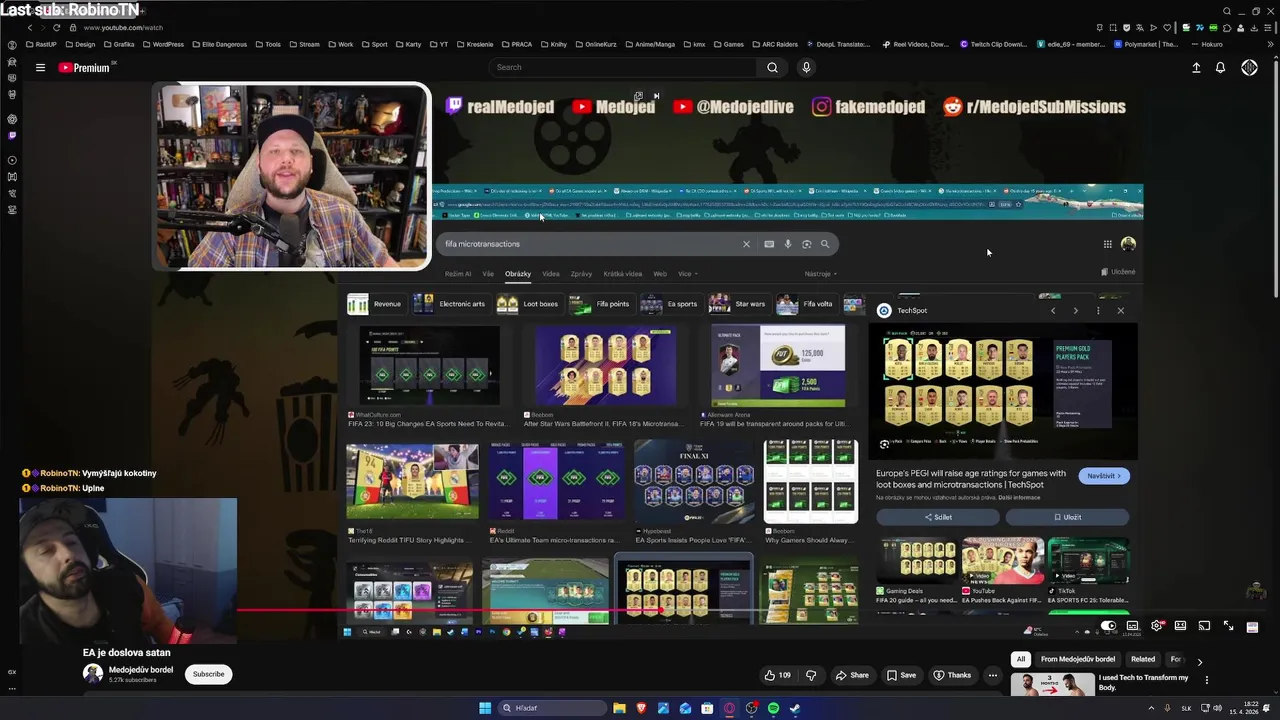Image resolution: width=1280 pixels, height=720 pixels.
Task: Toggle subtitles captions button in player
Action: point(1132,626)
